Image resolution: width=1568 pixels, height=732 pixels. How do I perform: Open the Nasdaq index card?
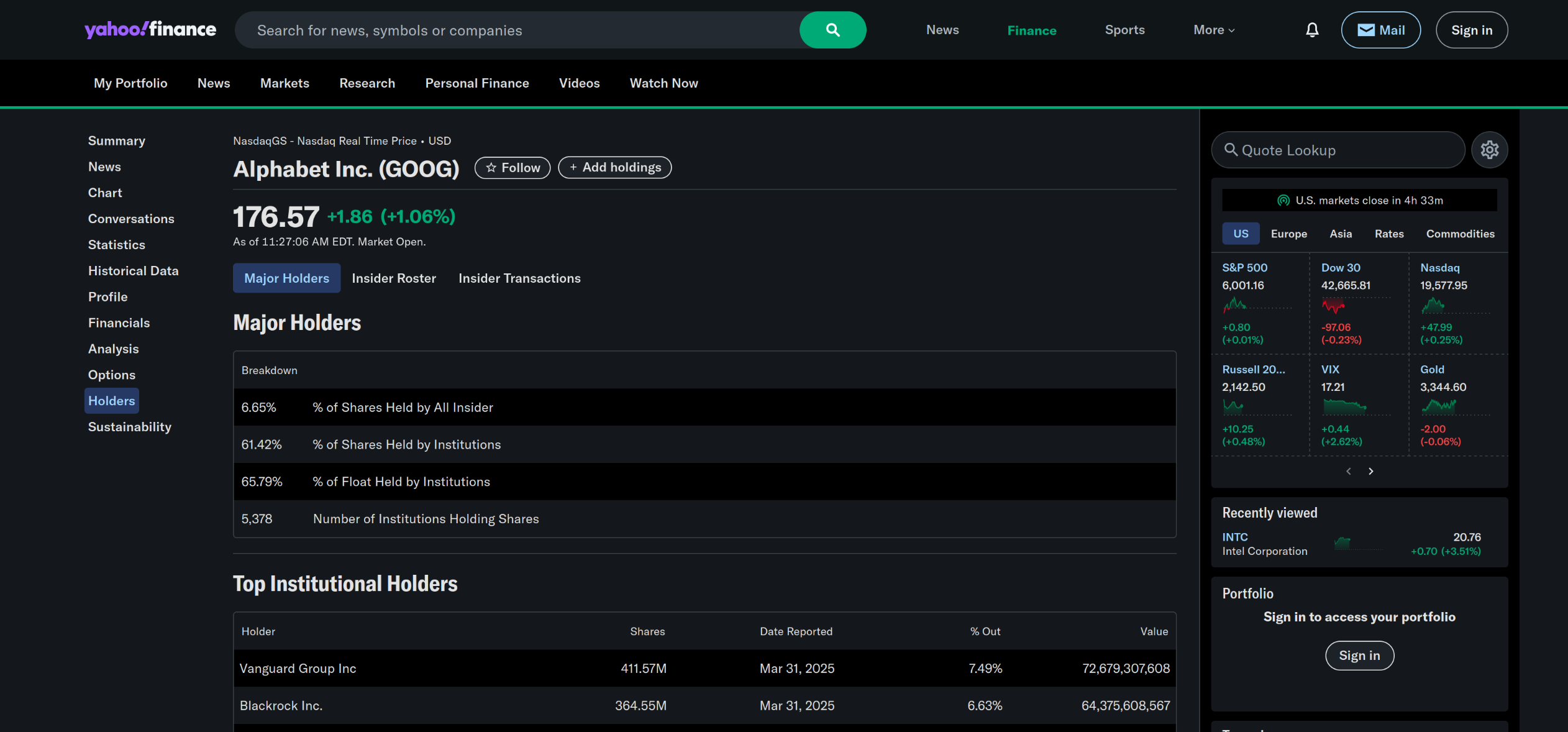[1458, 303]
